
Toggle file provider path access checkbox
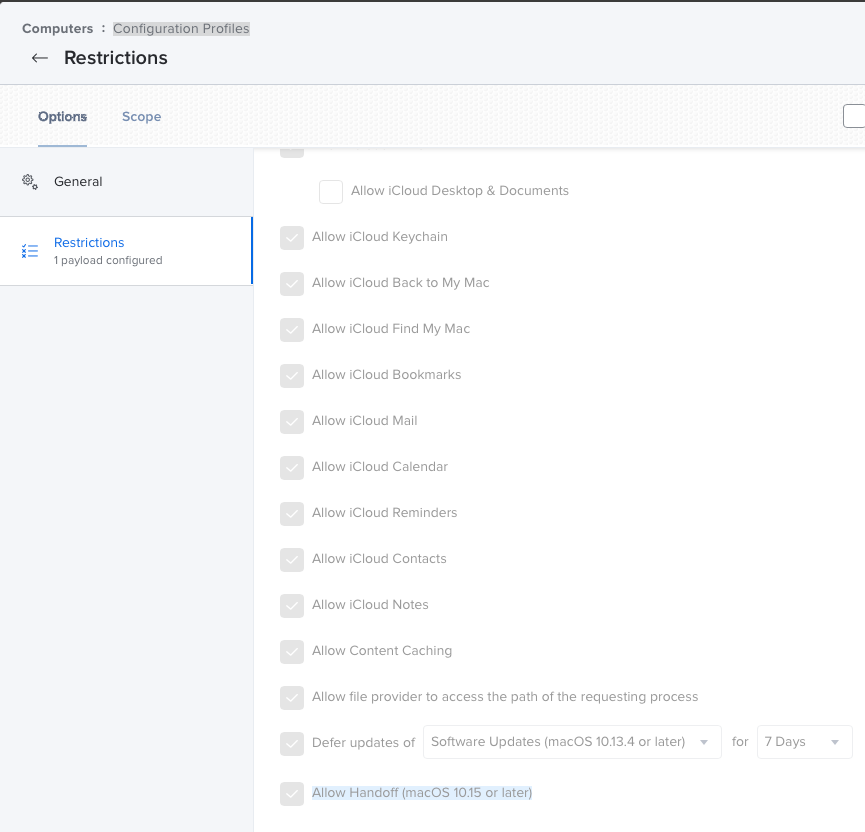292,698
